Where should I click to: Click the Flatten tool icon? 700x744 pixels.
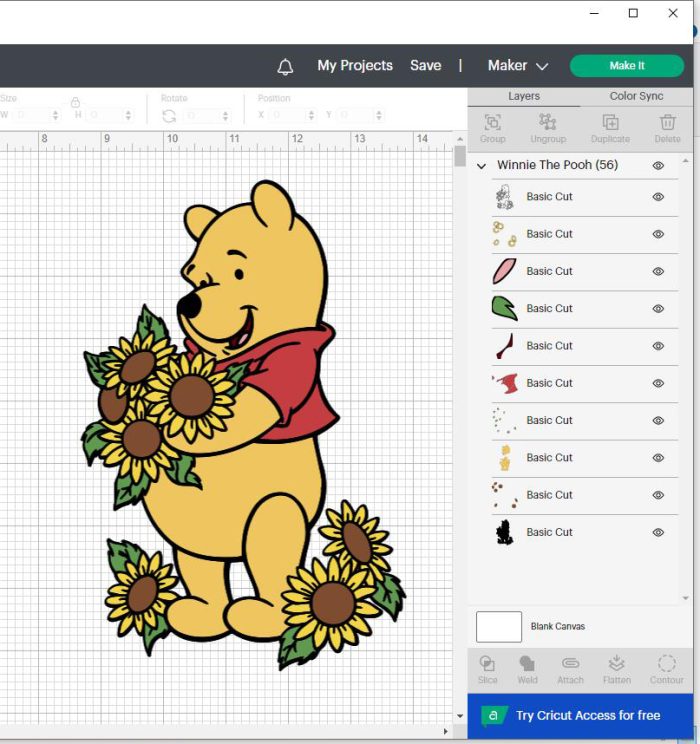click(616, 663)
